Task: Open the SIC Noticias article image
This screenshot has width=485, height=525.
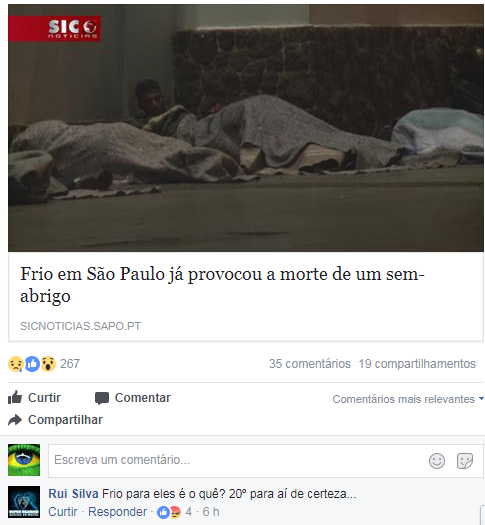Action: (246, 128)
